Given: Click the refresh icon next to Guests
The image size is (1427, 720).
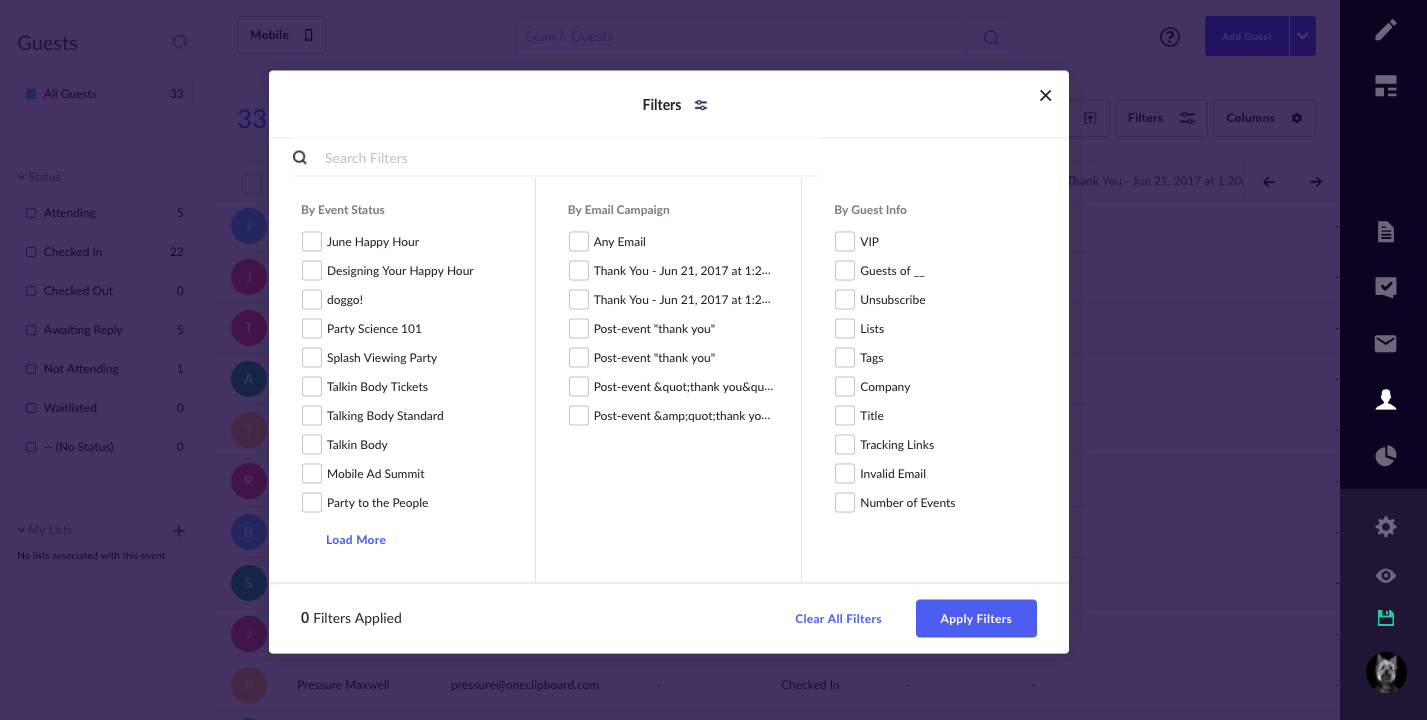Looking at the screenshot, I should [180, 42].
